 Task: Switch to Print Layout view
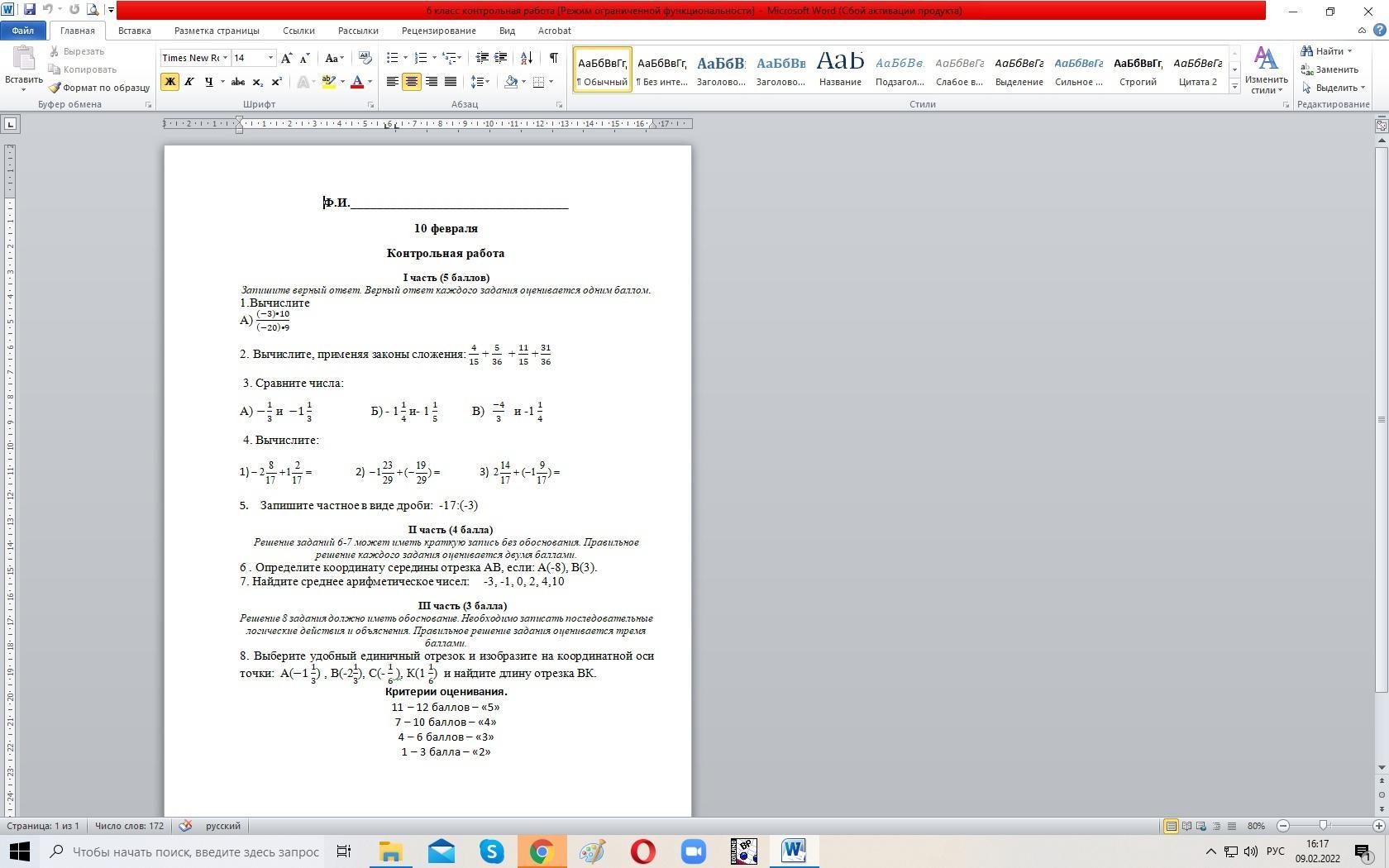pos(1171,826)
